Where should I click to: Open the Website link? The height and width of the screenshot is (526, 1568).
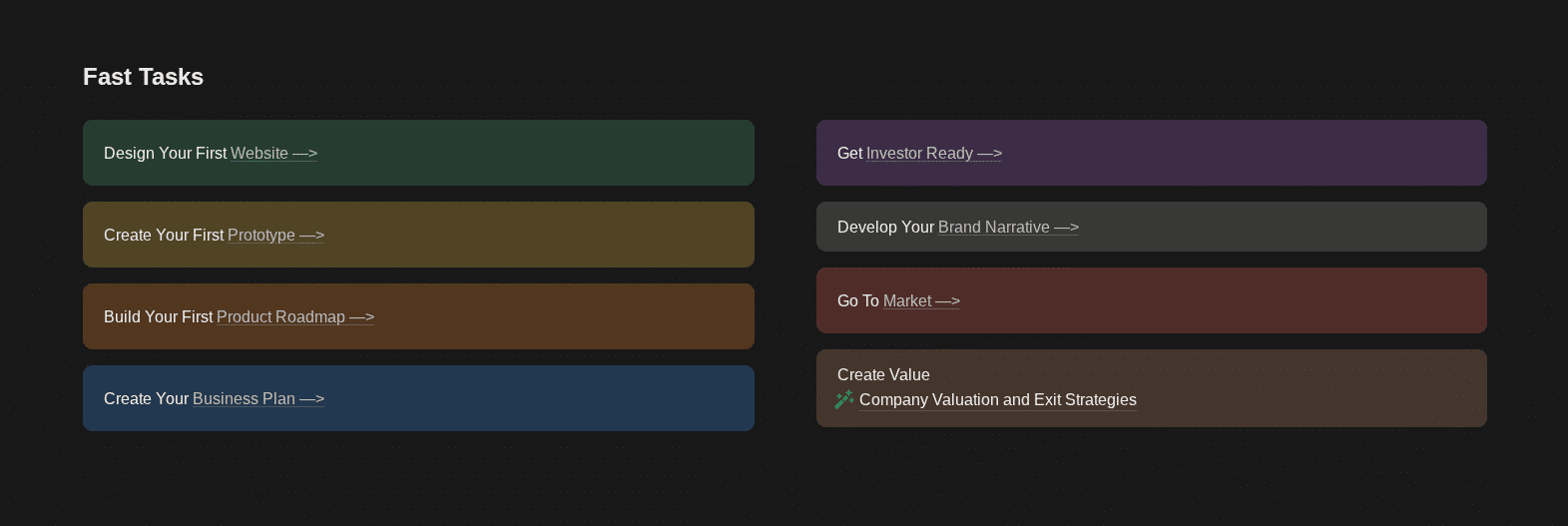point(260,154)
